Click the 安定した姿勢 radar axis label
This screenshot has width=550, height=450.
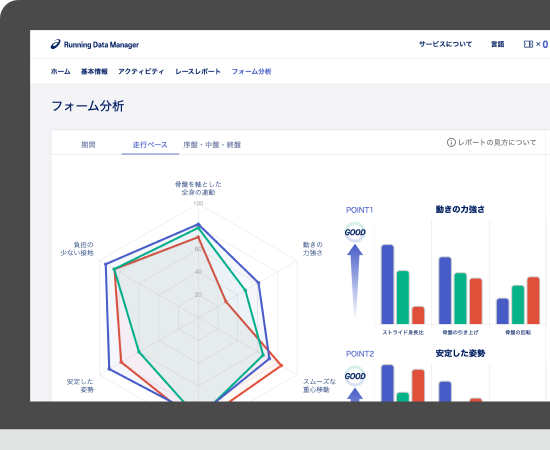[x=80, y=385]
